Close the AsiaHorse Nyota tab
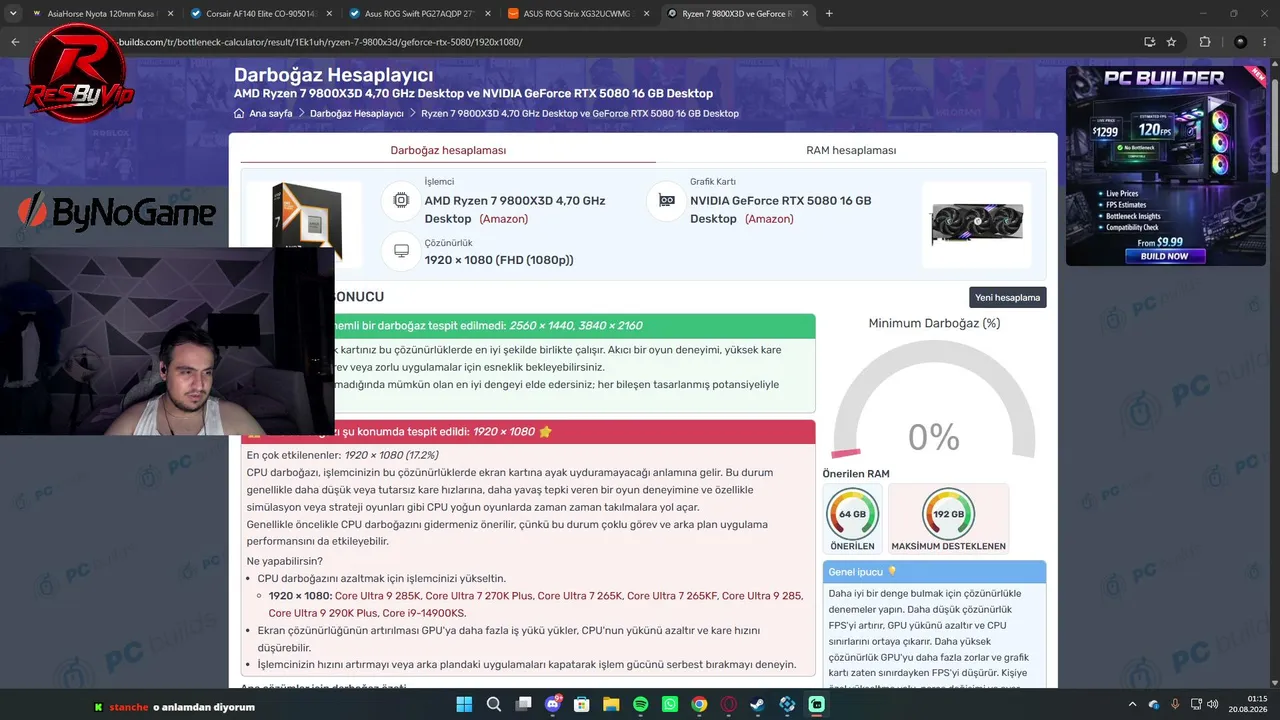The width and height of the screenshot is (1280, 720). (x=171, y=14)
